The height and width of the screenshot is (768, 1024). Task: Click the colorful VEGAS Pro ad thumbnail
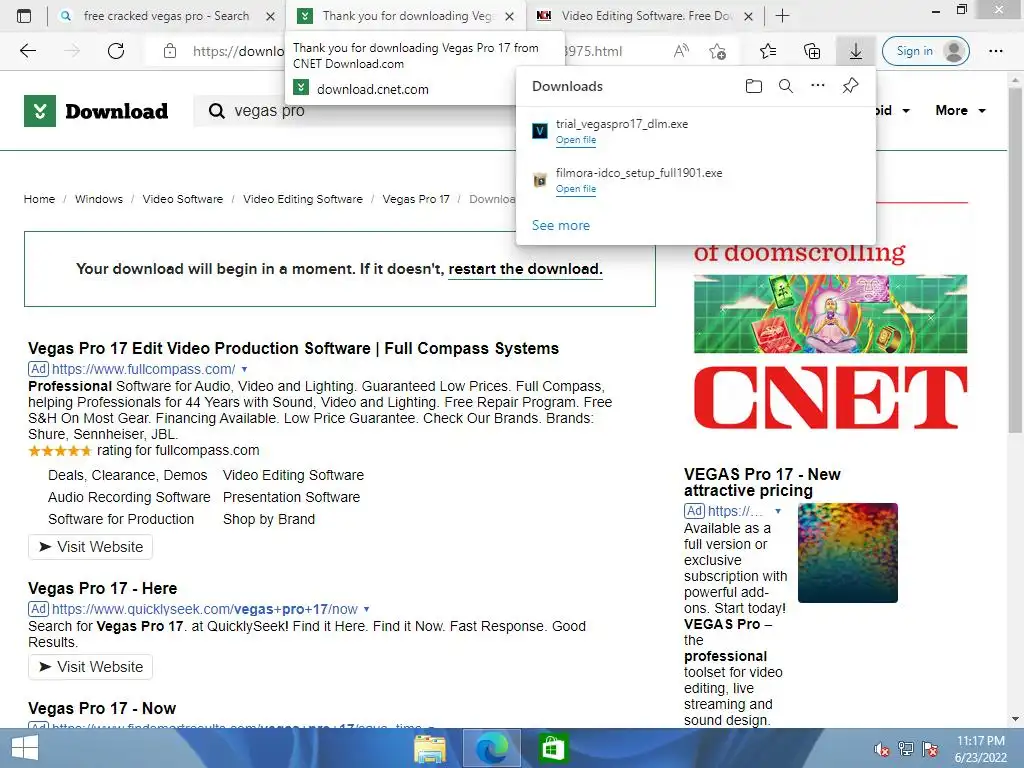click(848, 552)
